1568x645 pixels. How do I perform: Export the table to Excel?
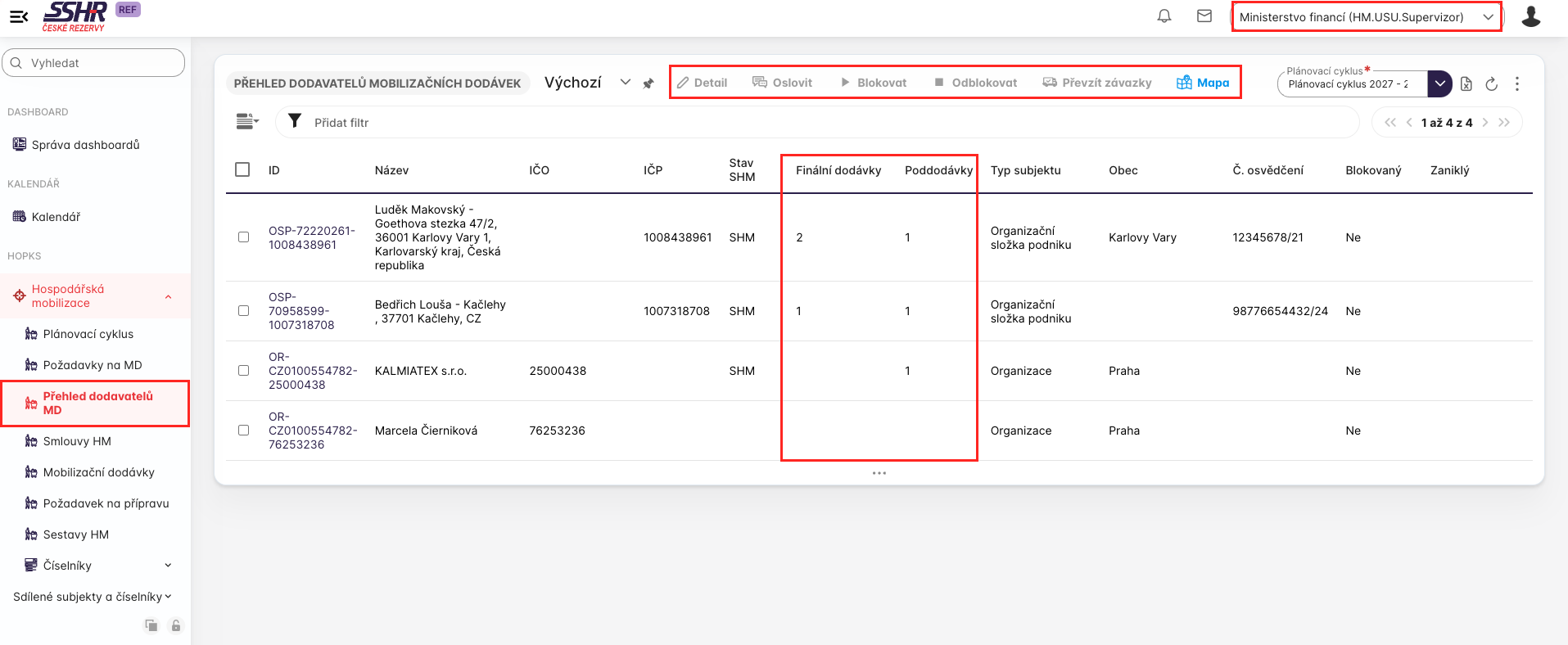1466,83
